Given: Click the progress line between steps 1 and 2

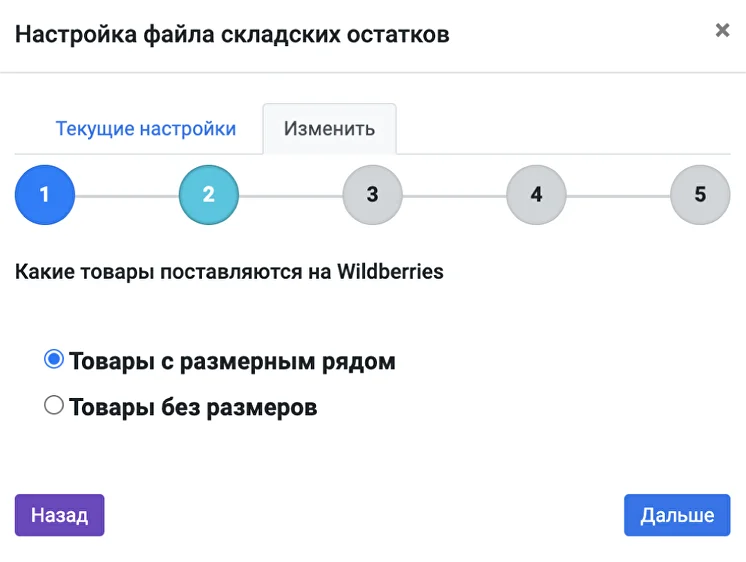Looking at the screenshot, I should (127, 196).
